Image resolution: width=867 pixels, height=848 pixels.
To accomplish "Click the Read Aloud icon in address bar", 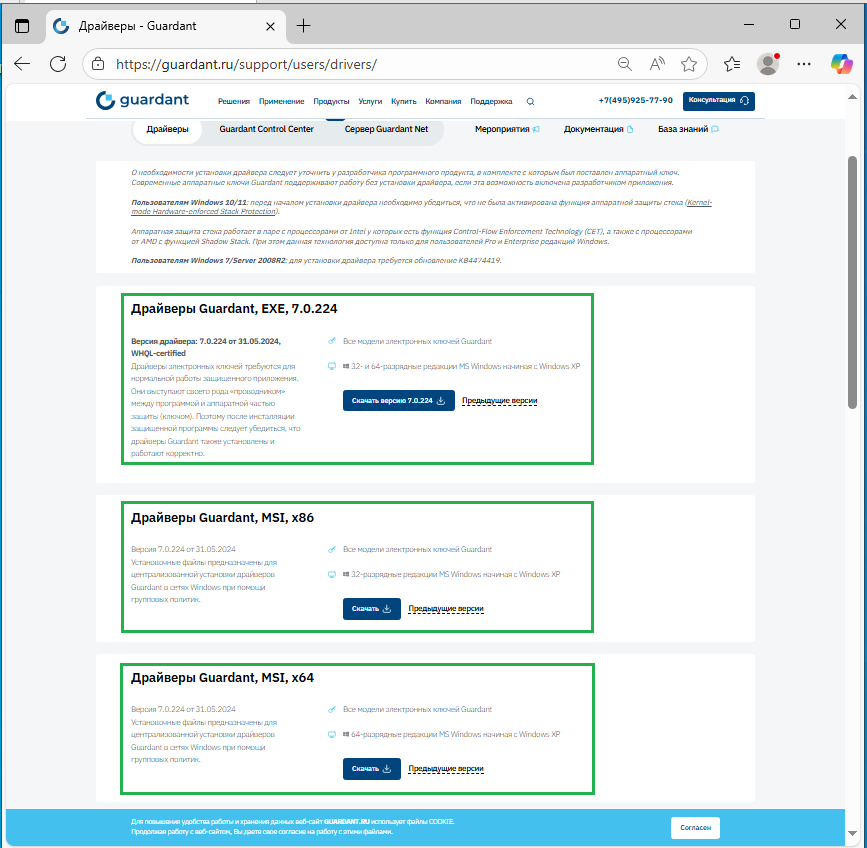I will [x=657, y=64].
